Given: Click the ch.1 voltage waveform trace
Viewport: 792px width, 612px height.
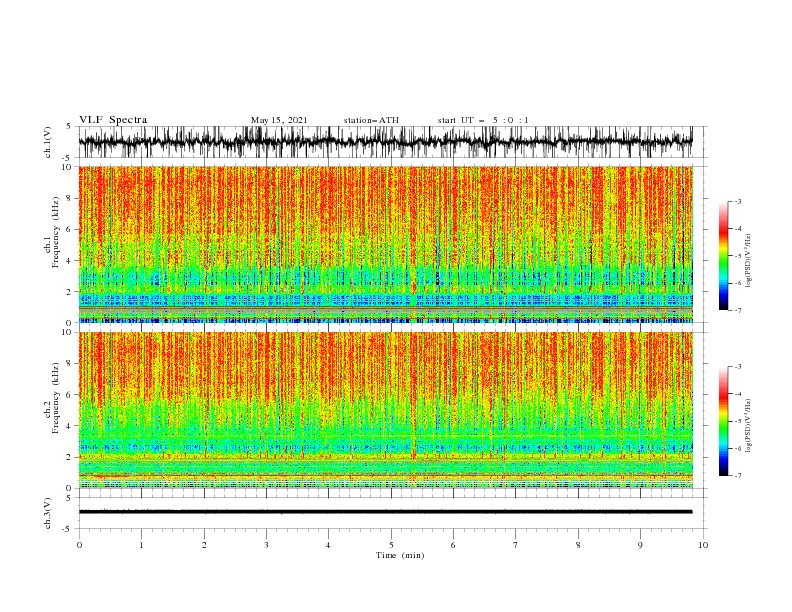Looking at the screenshot, I should [385, 142].
